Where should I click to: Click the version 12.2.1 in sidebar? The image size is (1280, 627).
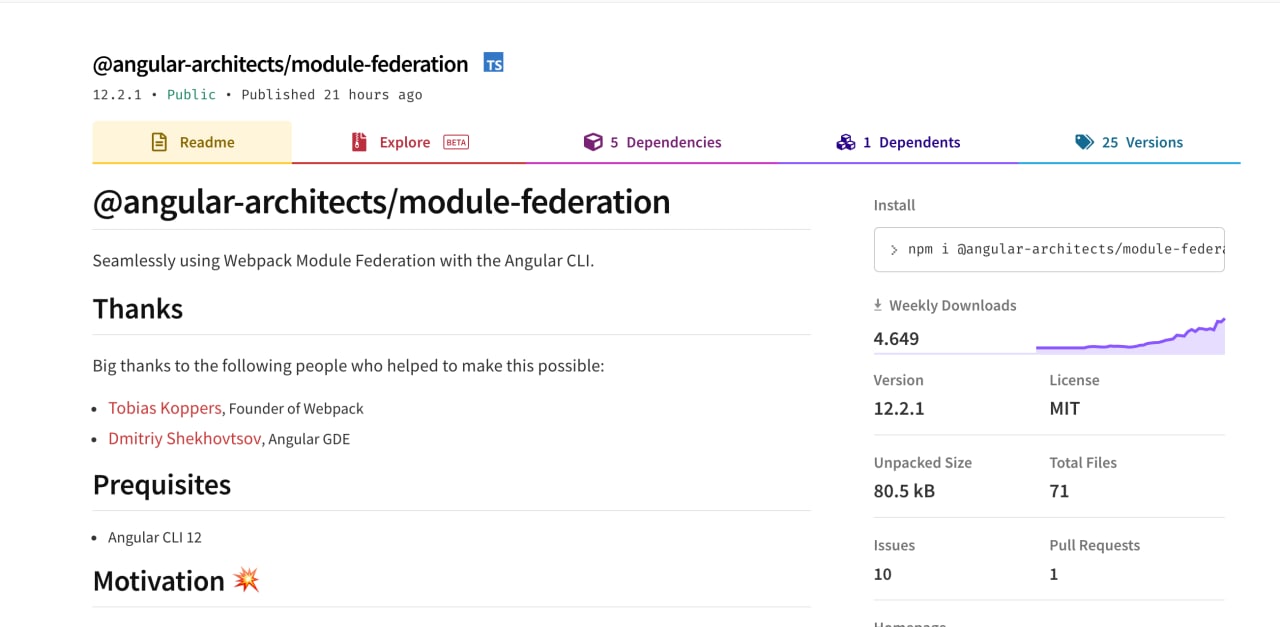[x=898, y=408]
